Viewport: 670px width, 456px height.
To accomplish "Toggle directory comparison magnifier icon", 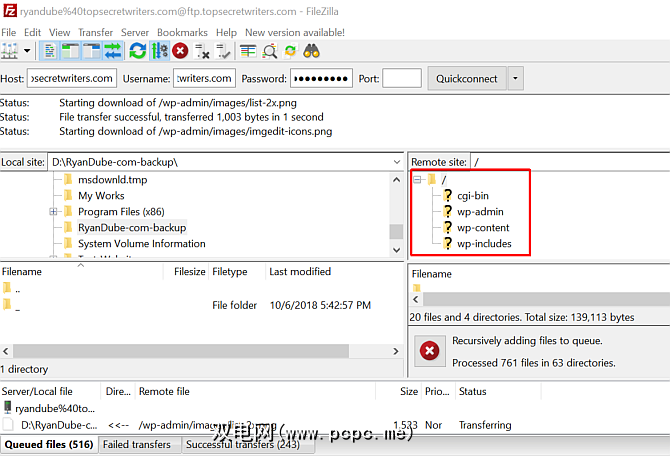I will [x=269, y=51].
